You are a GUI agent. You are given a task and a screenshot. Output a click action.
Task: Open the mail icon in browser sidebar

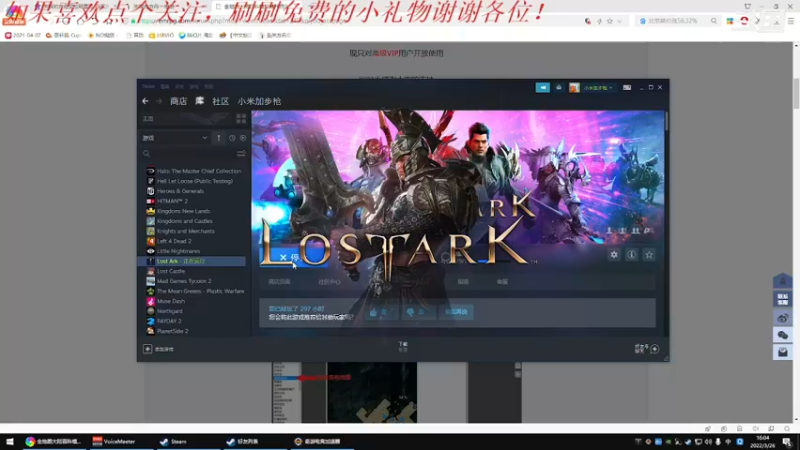[783, 352]
